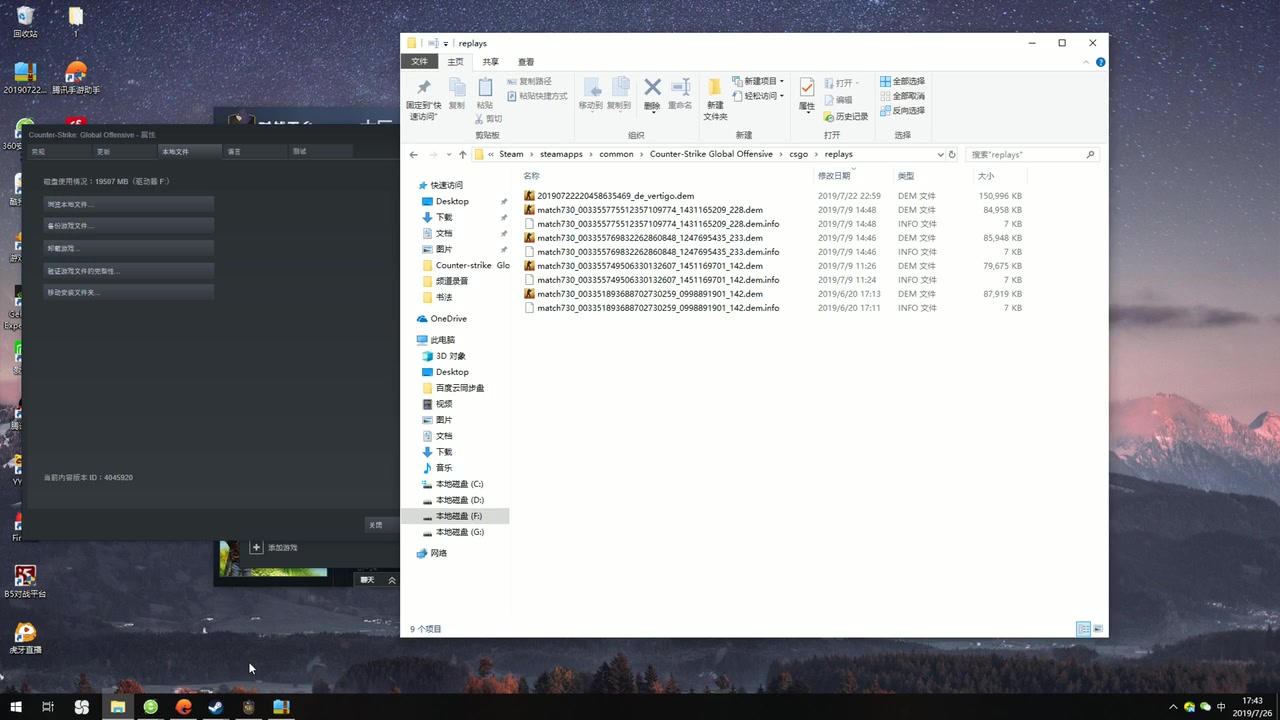1280x720 pixels.
Task: Click the Edit (编辑) ribbon item
Action: tap(839, 100)
